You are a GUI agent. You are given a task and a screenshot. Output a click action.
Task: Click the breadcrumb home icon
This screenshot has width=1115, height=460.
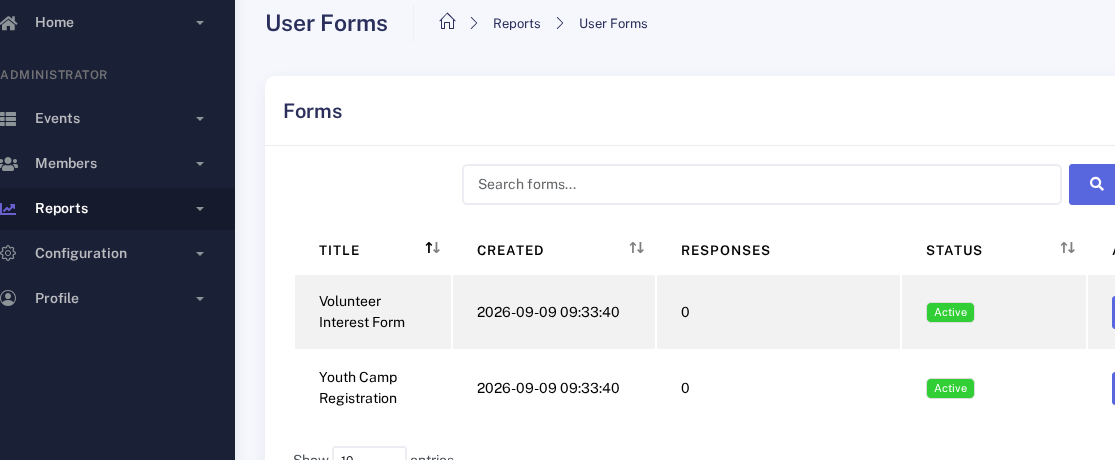447,22
